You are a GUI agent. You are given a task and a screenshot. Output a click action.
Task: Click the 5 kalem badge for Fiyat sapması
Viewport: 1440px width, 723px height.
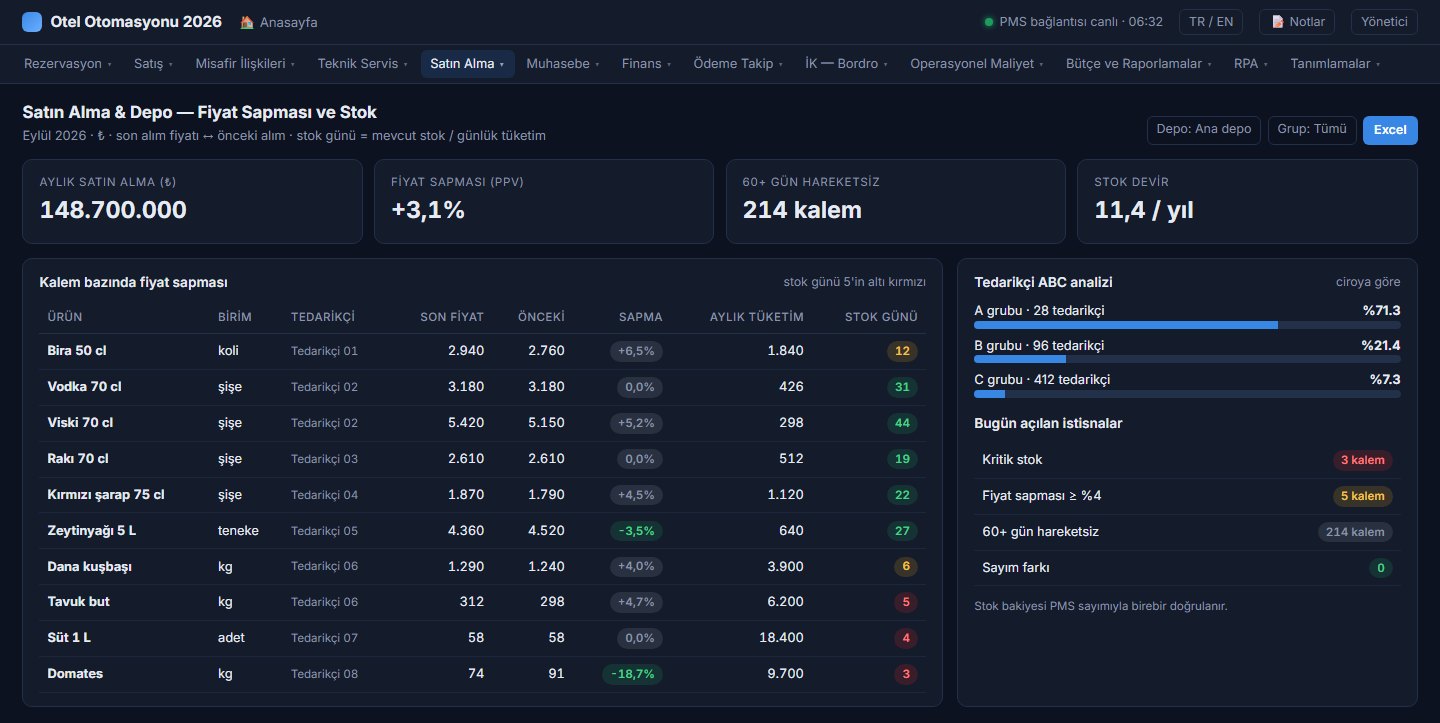pos(1362,496)
